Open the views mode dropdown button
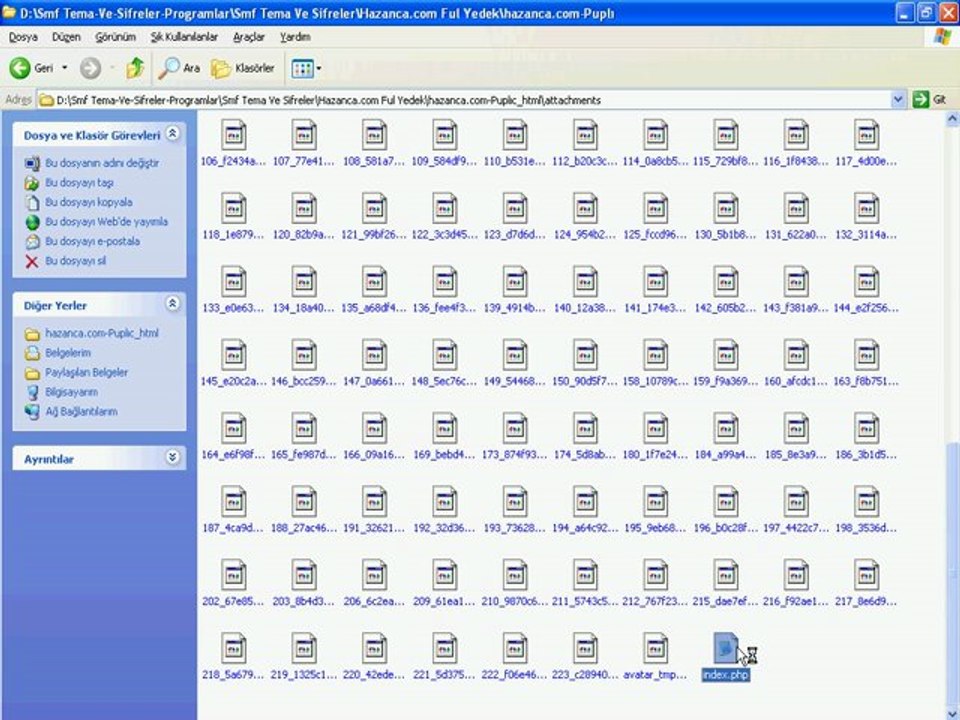960x720 pixels. coord(306,68)
